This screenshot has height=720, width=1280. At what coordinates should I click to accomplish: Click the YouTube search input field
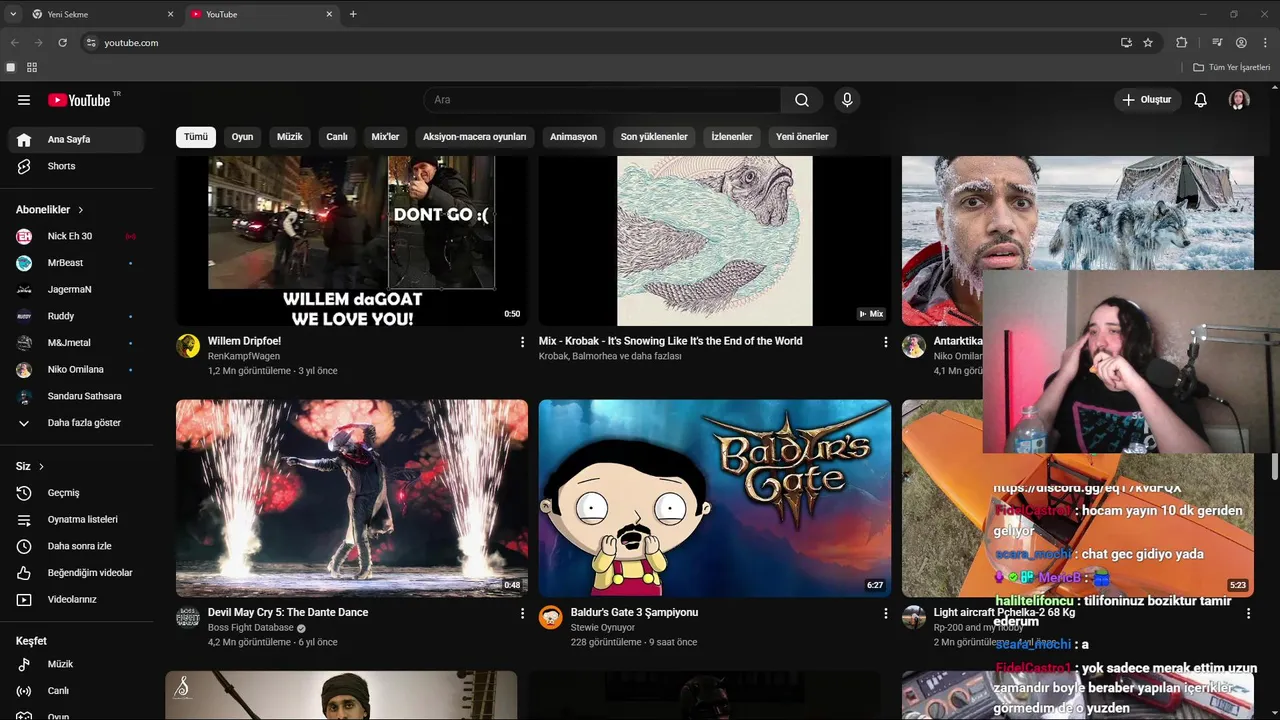pos(602,100)
